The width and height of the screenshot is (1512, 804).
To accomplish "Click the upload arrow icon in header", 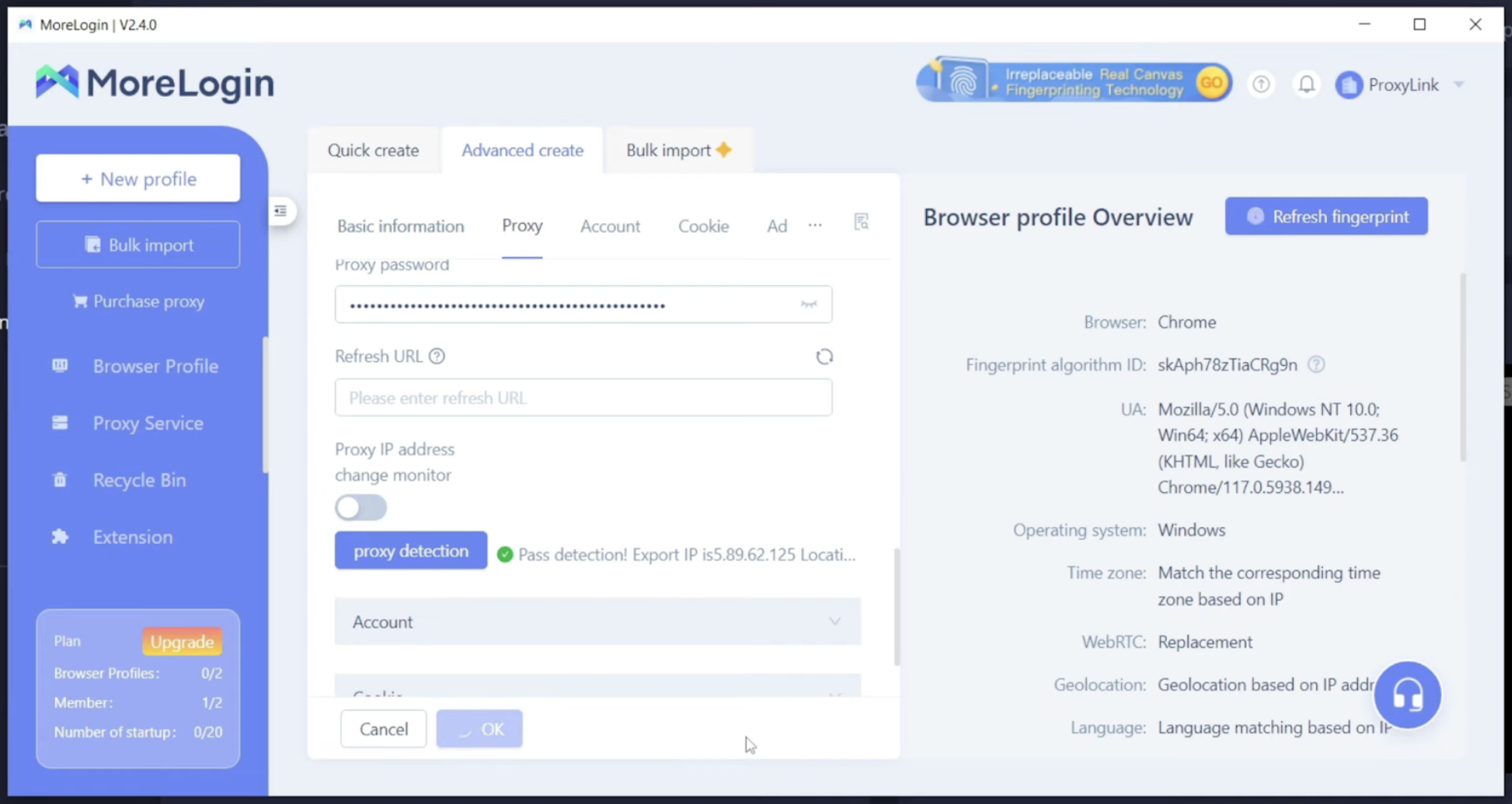I will 1261,84.
